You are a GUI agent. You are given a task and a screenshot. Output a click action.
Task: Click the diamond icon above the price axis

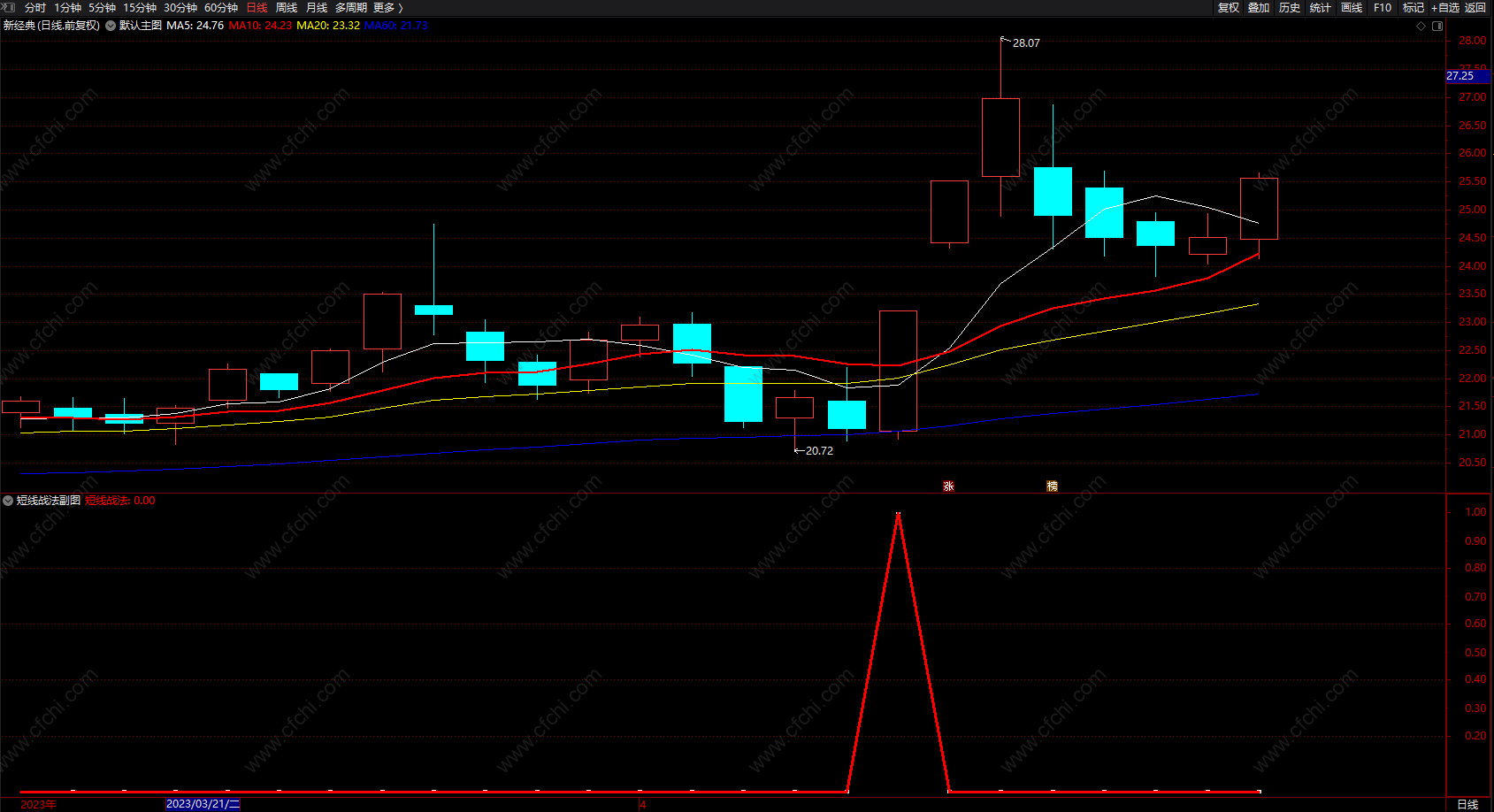click(1421, 26)
